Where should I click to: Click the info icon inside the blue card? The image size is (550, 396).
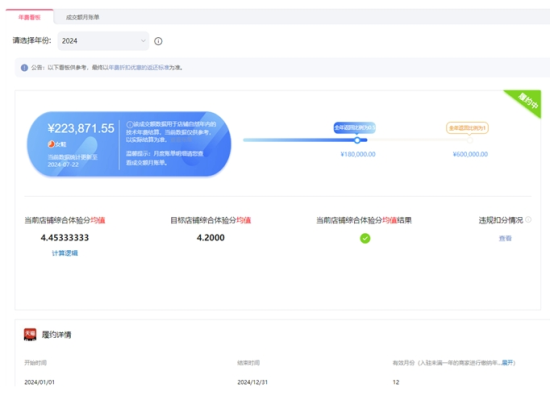tap(129, 125)
